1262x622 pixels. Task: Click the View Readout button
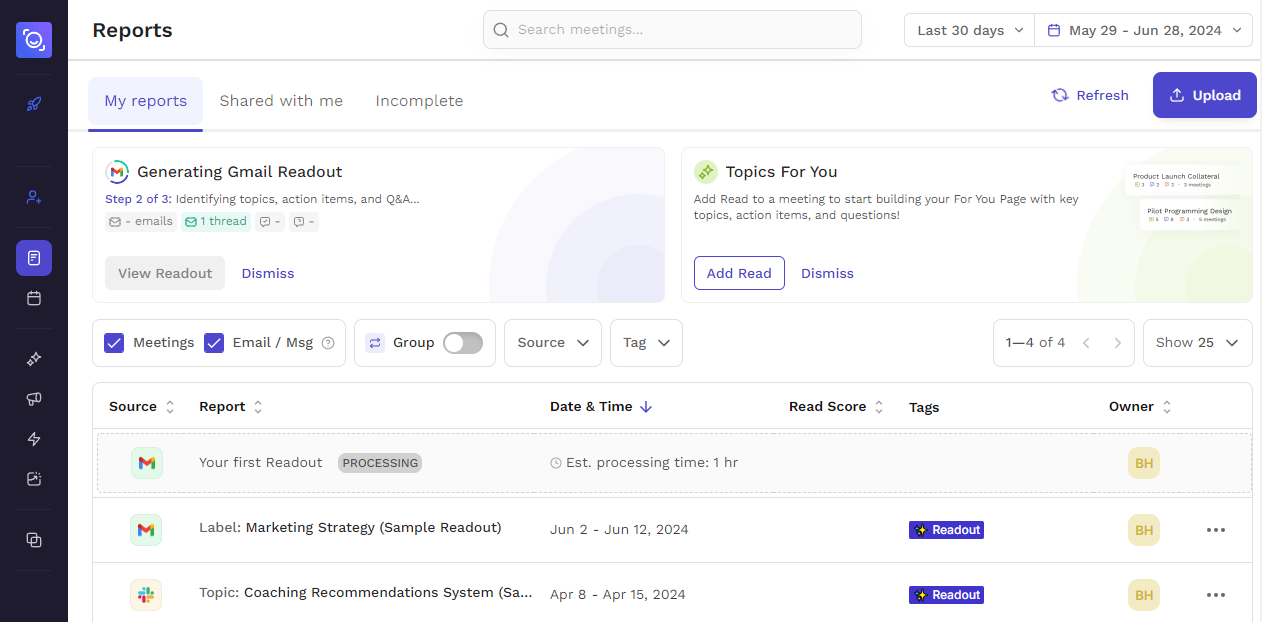coord(165,273)
